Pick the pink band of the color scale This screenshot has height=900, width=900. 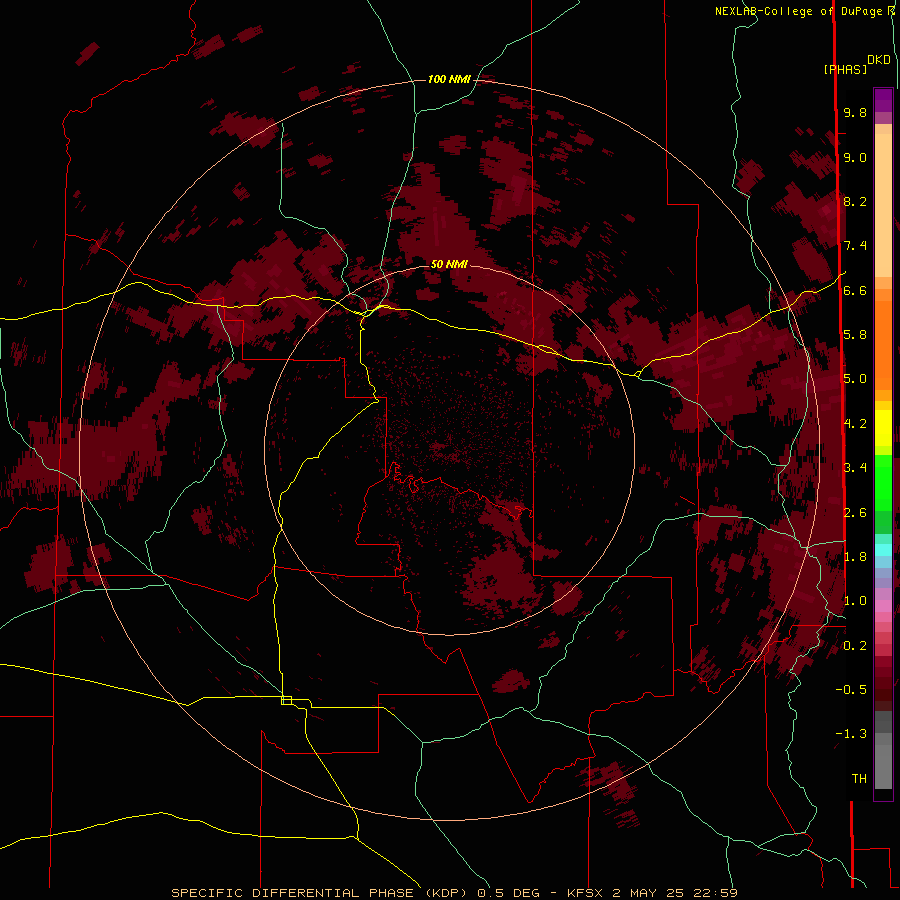[883, 606]
